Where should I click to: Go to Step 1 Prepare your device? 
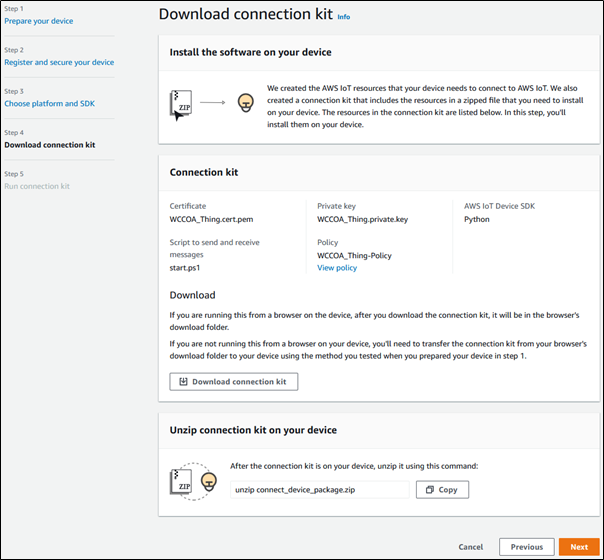click(38, 21)
